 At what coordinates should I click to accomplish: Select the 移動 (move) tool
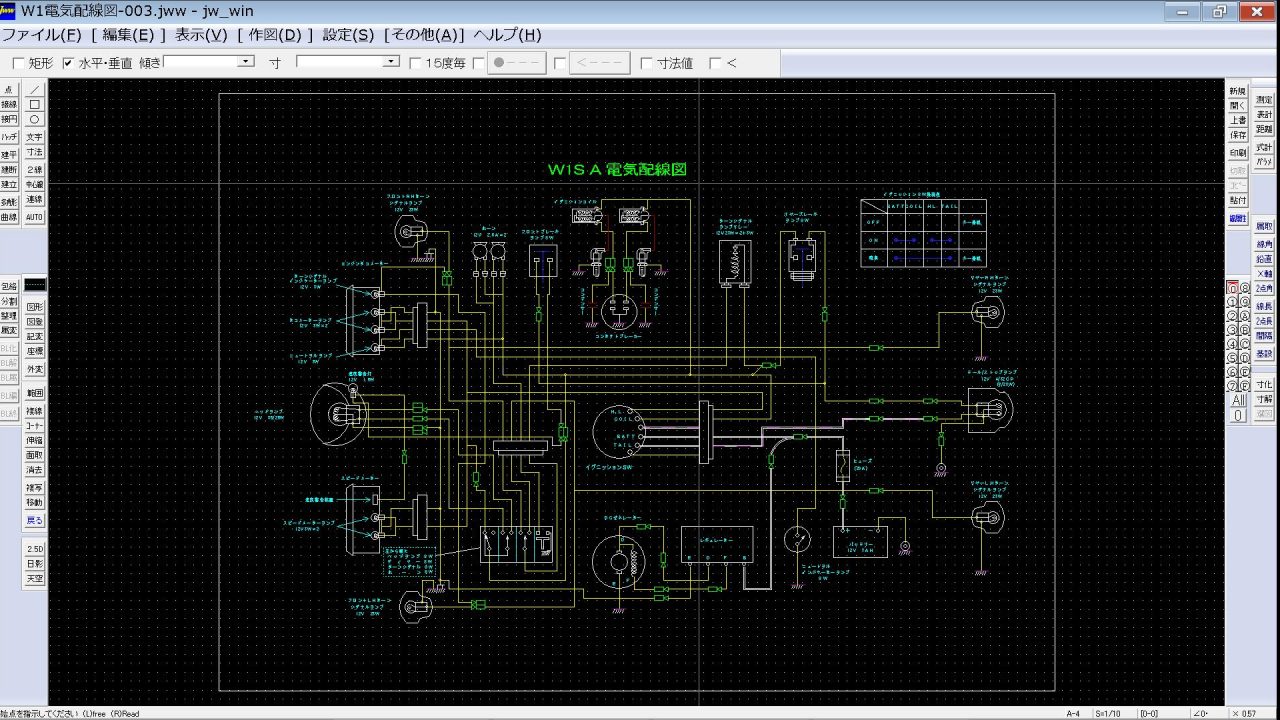coord(35,503)
